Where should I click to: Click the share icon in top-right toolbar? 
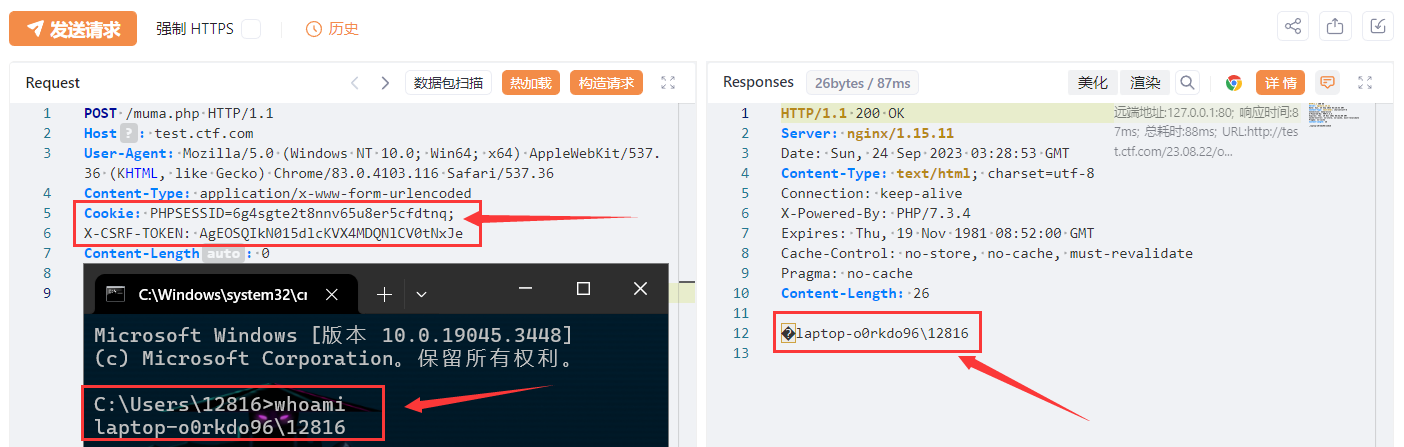(1293, 27)
